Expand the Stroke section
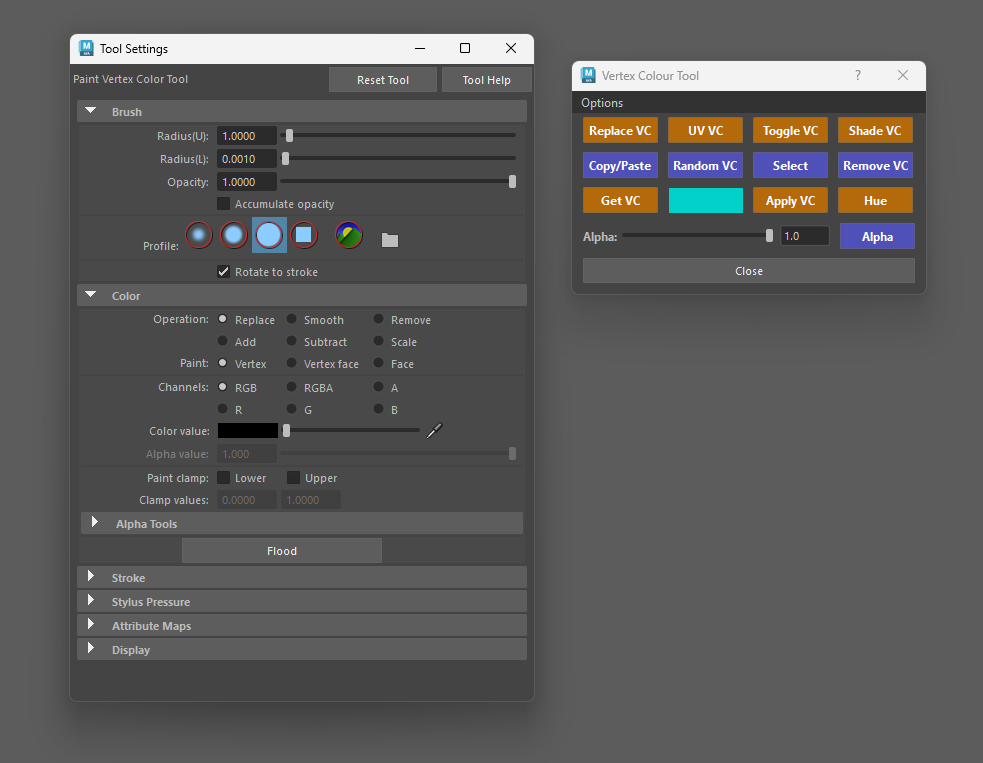The image size is (983, 763). [91, 576]
